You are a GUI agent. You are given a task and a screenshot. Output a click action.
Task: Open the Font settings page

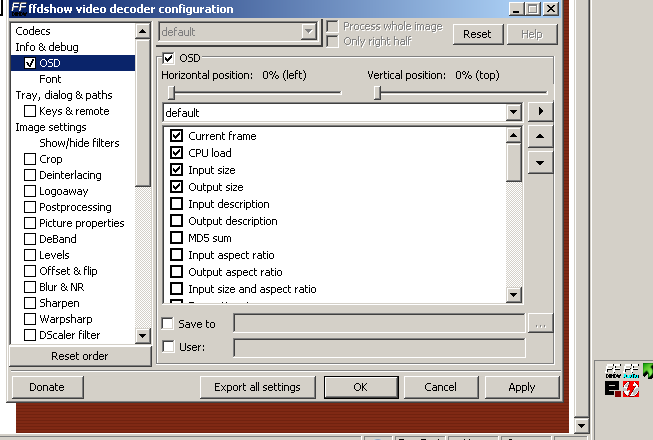tap(50, 79)
